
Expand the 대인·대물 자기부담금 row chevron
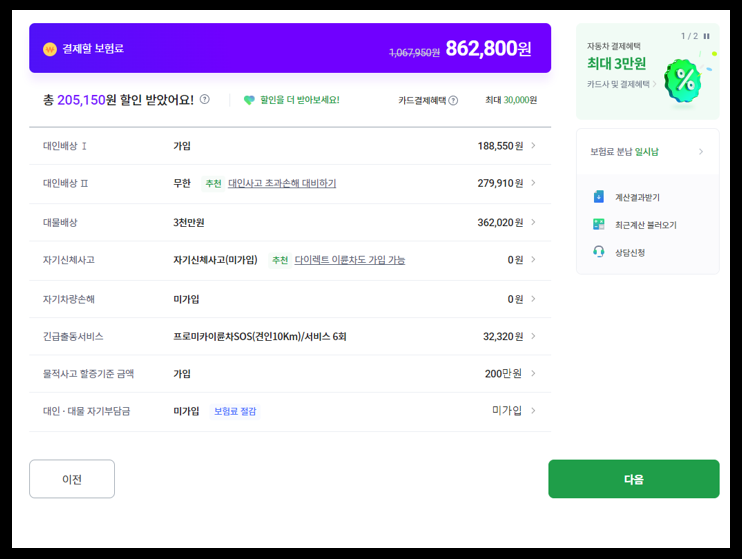click(533, 411)
